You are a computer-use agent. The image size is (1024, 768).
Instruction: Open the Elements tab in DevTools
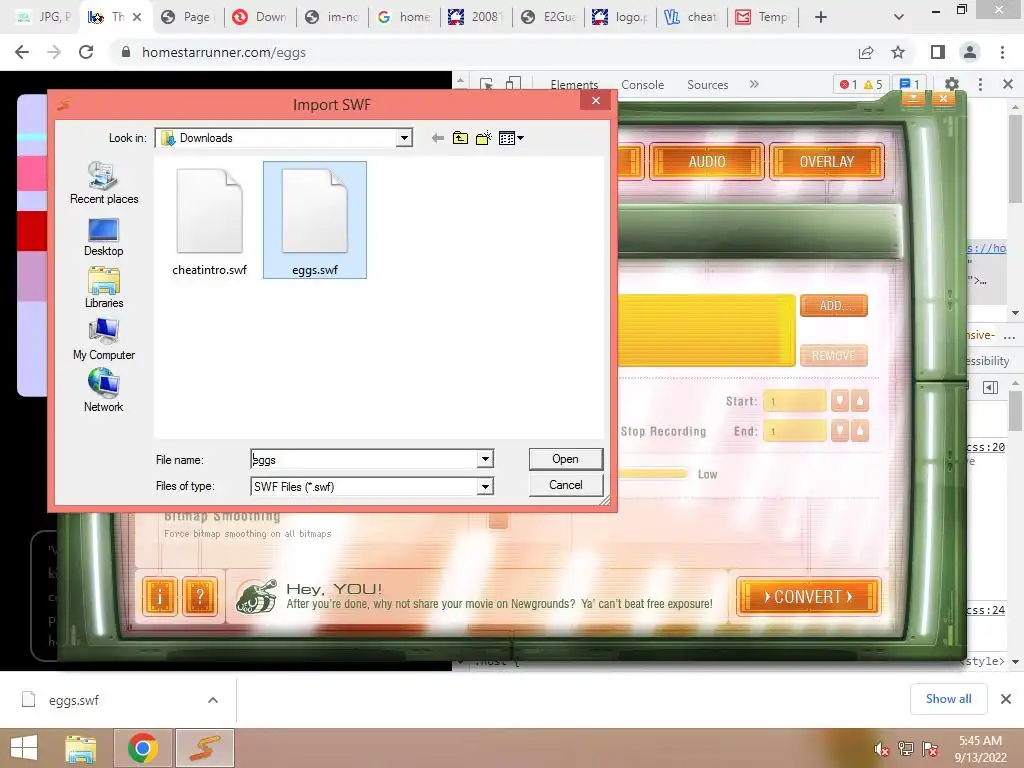574,85
